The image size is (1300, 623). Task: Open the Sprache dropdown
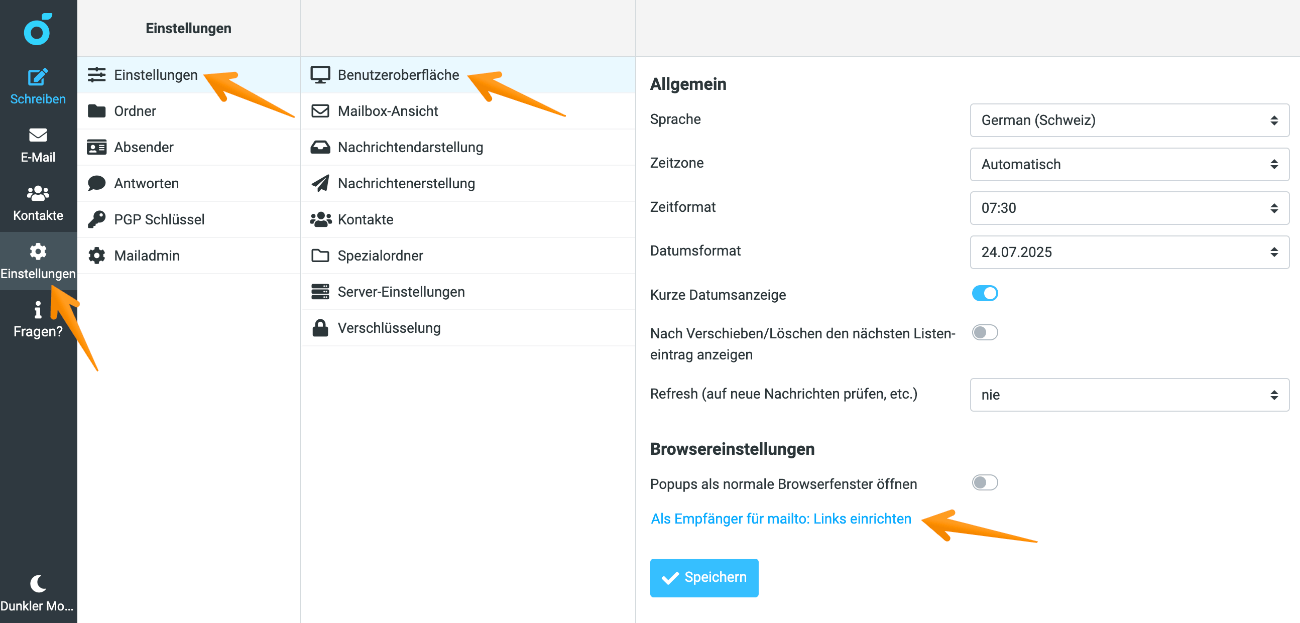[x=1129, y=120]
